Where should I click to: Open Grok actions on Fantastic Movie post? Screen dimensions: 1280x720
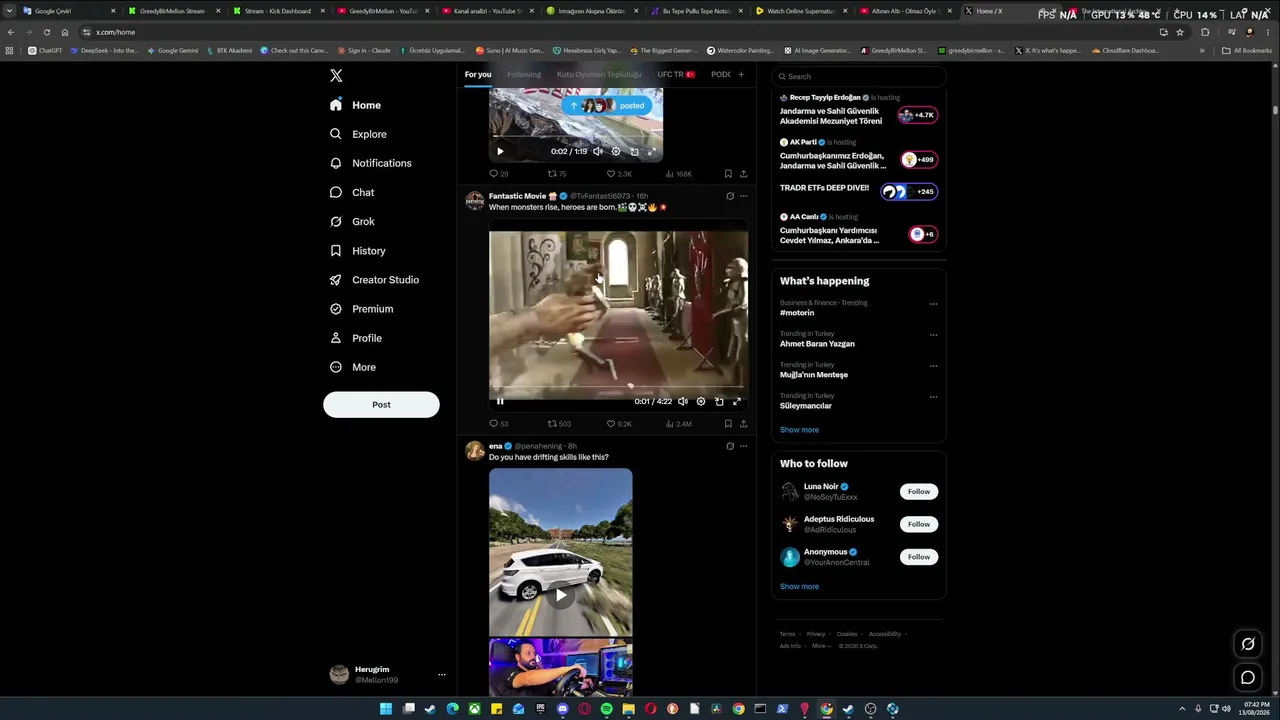click(730, 196)
